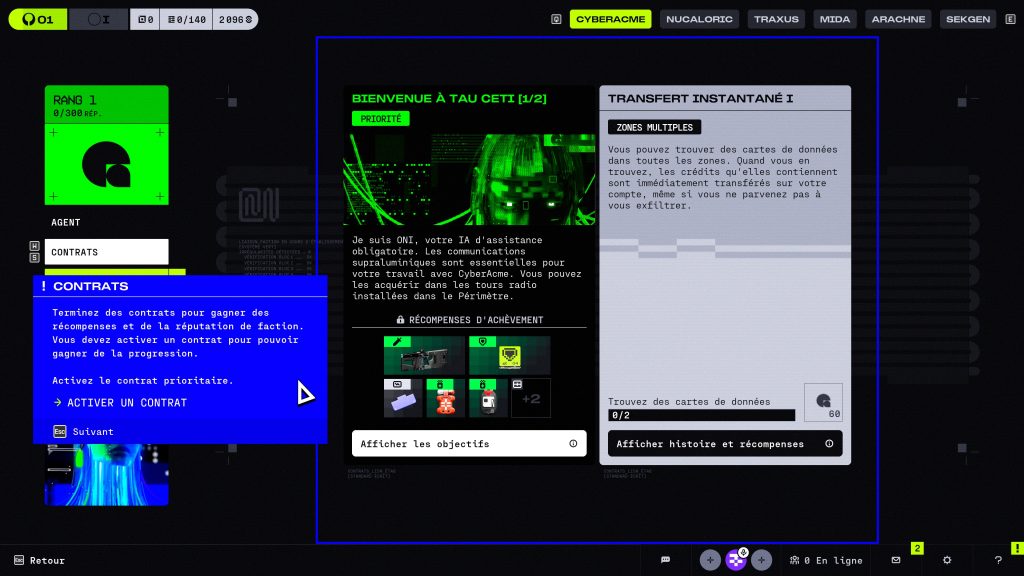Open the chat icon in bottom bar
This screenshot has height=576, width=1024.
click(665, 560)
